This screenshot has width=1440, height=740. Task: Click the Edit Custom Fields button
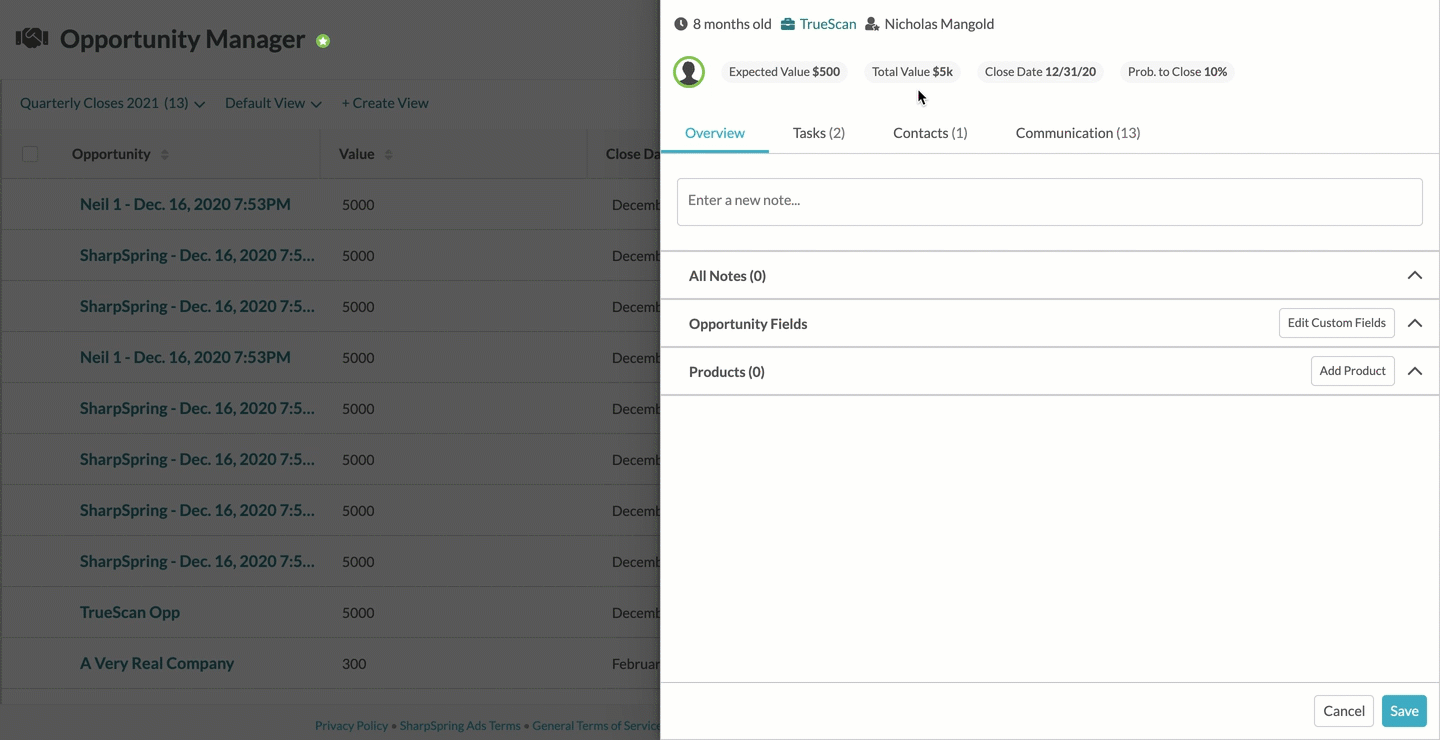point(1337,323)
